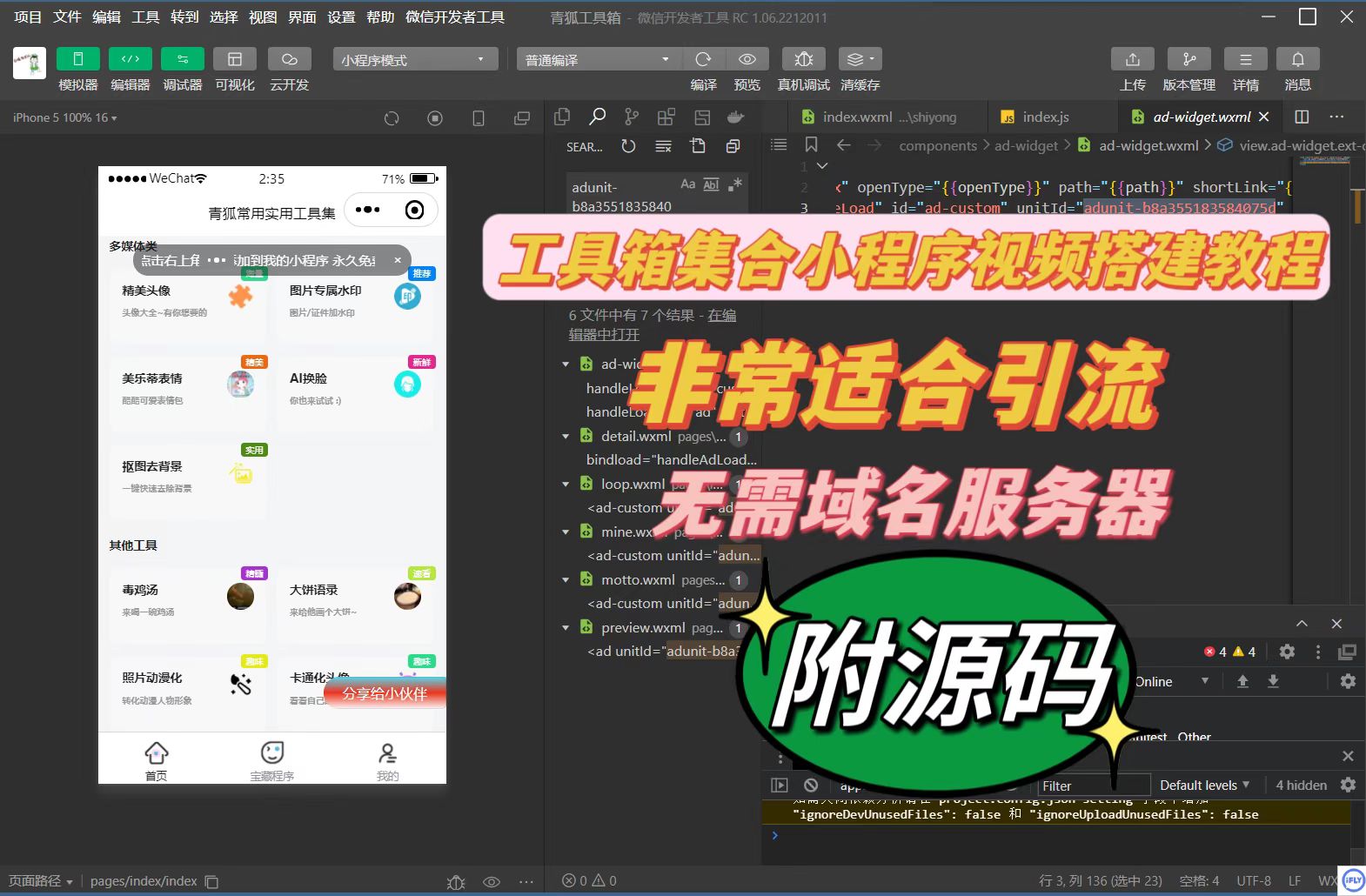Toggle the Debugger panel button
Viewport: 1366px width, 896px height.
pyautogui.click(x=183, y=59)
